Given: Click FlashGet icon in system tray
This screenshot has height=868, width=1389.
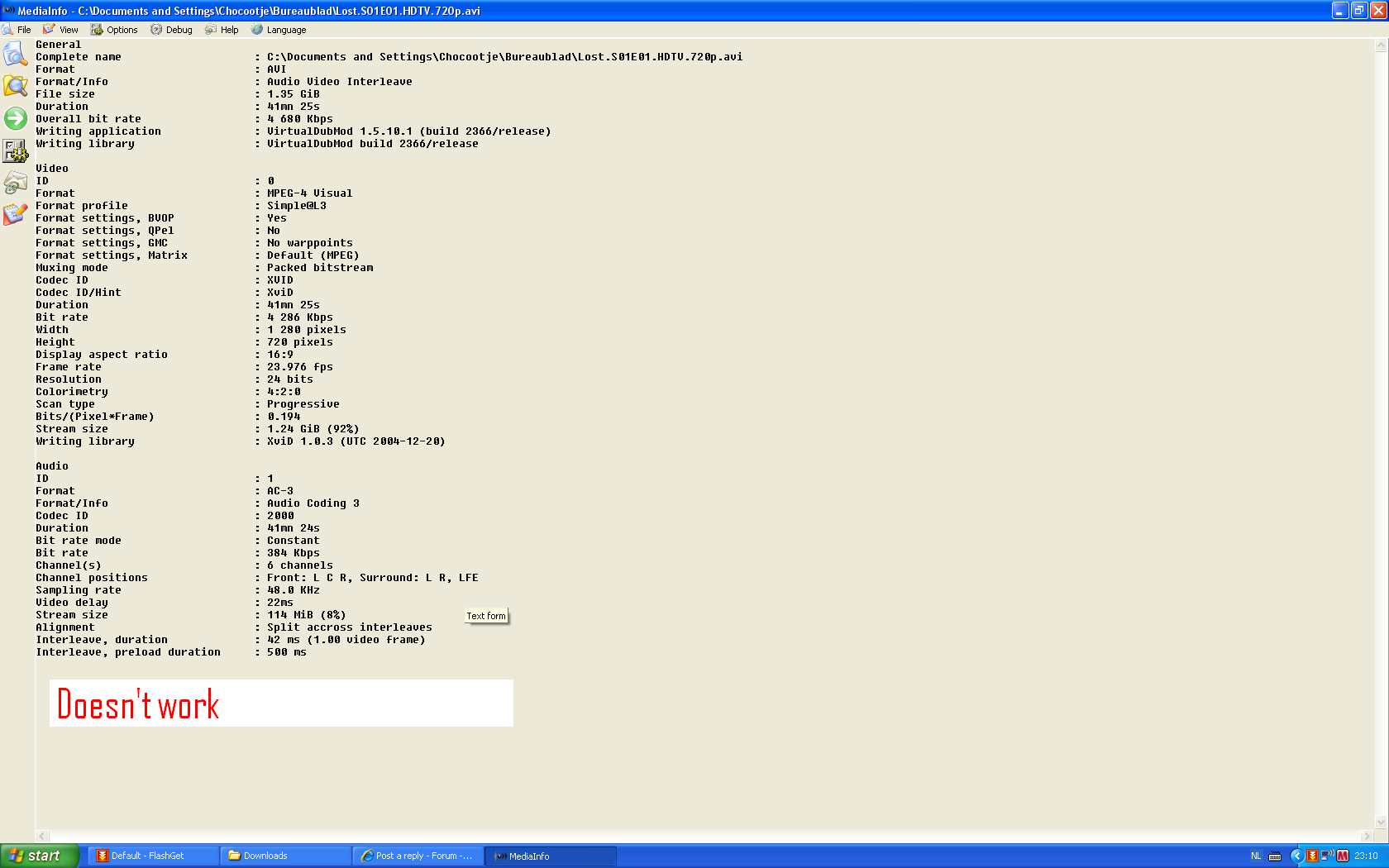Looking at the screenshot, I should tap(1312, 856).
